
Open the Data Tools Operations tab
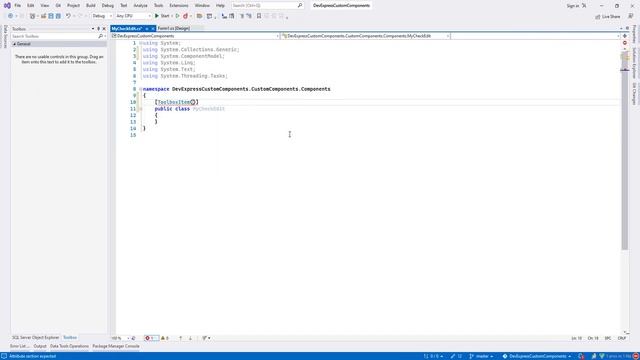69,346
